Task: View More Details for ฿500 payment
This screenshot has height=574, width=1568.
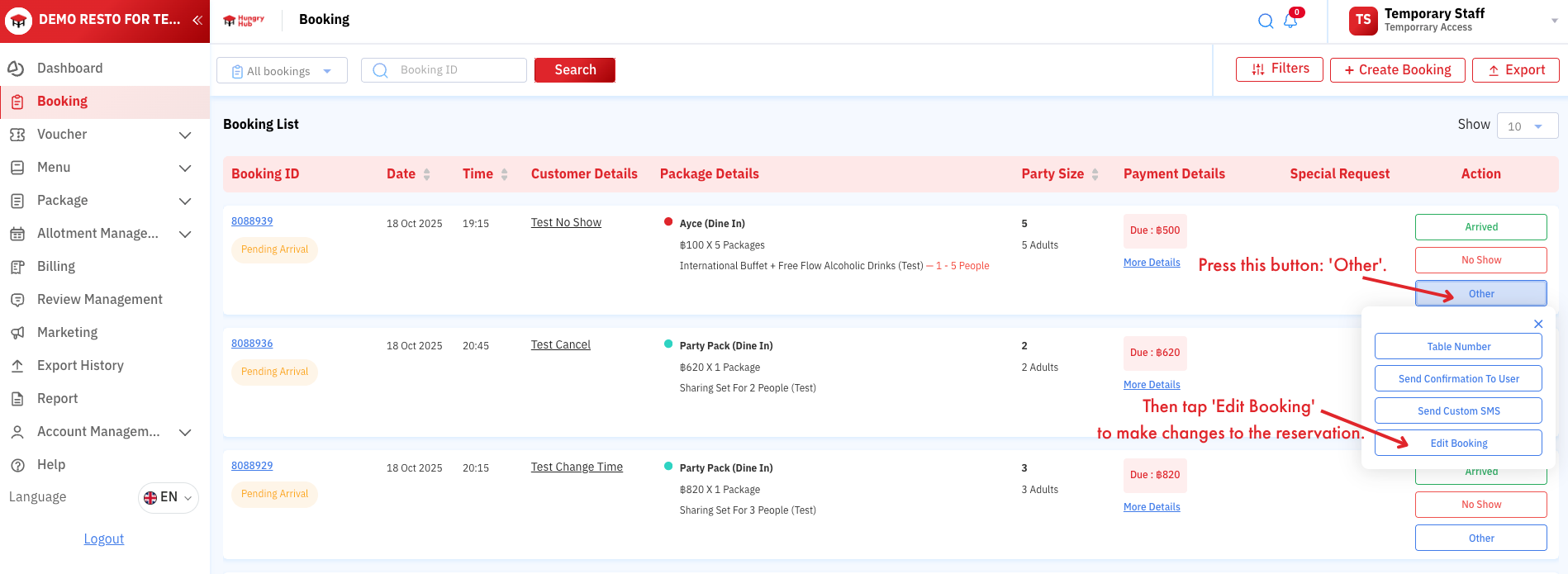Action: pyautogui.click(x=1152, y=263)
